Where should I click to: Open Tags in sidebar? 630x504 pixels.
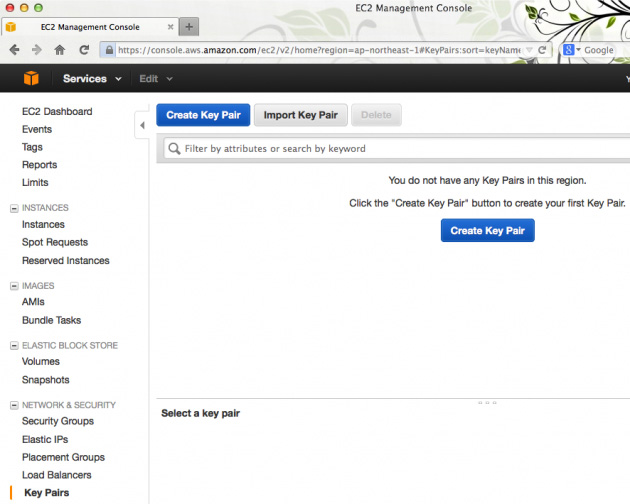(x=32, y=147)
